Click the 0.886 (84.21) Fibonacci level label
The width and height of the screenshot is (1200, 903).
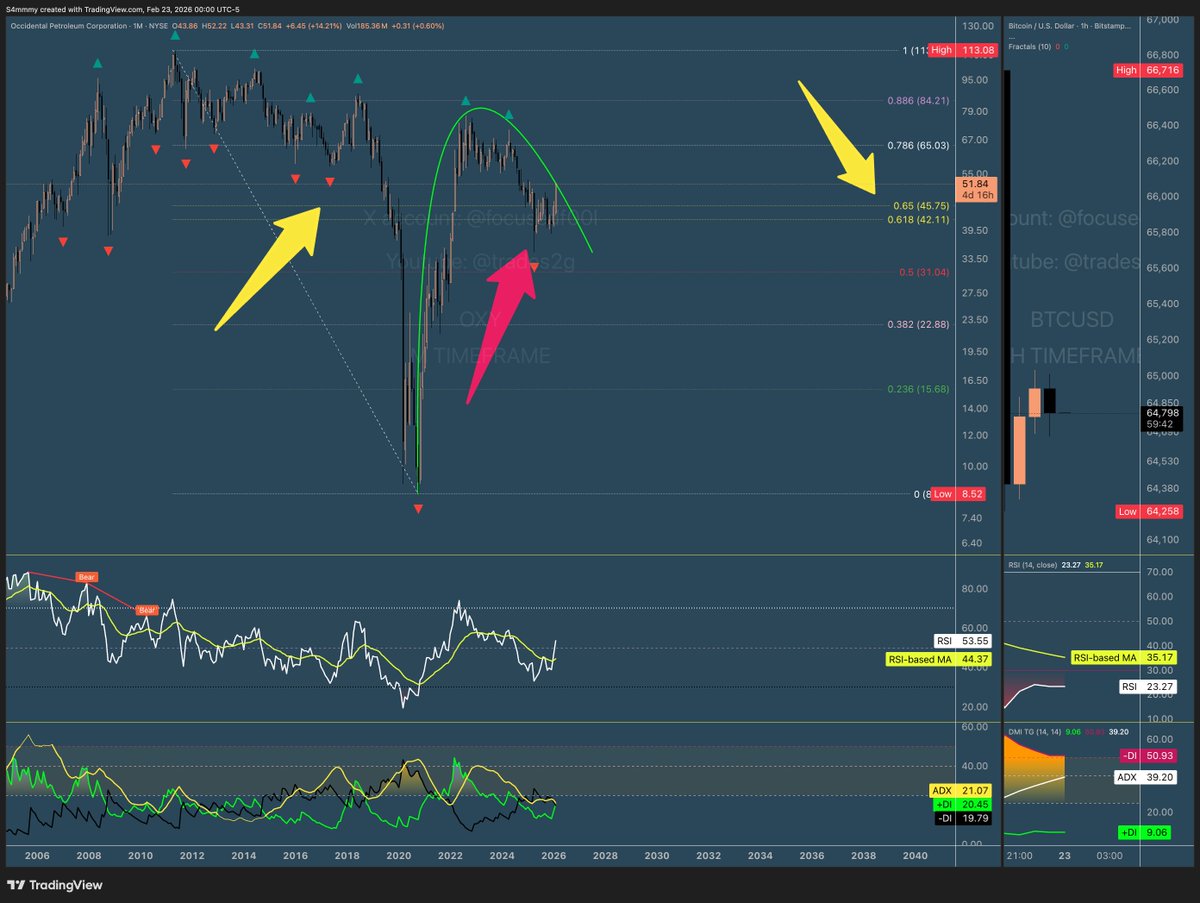click(916, 101)
